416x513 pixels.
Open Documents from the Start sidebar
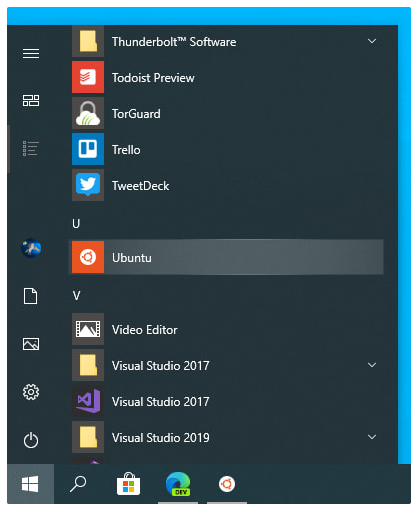pyautogui.click(x=30, y=296)
